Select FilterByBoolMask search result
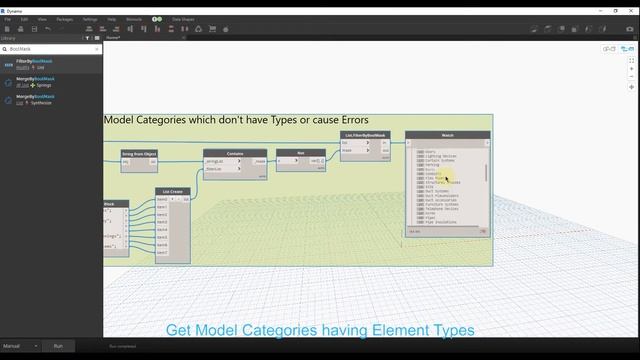Screen dimensions: 640x360 pos(51,64)
